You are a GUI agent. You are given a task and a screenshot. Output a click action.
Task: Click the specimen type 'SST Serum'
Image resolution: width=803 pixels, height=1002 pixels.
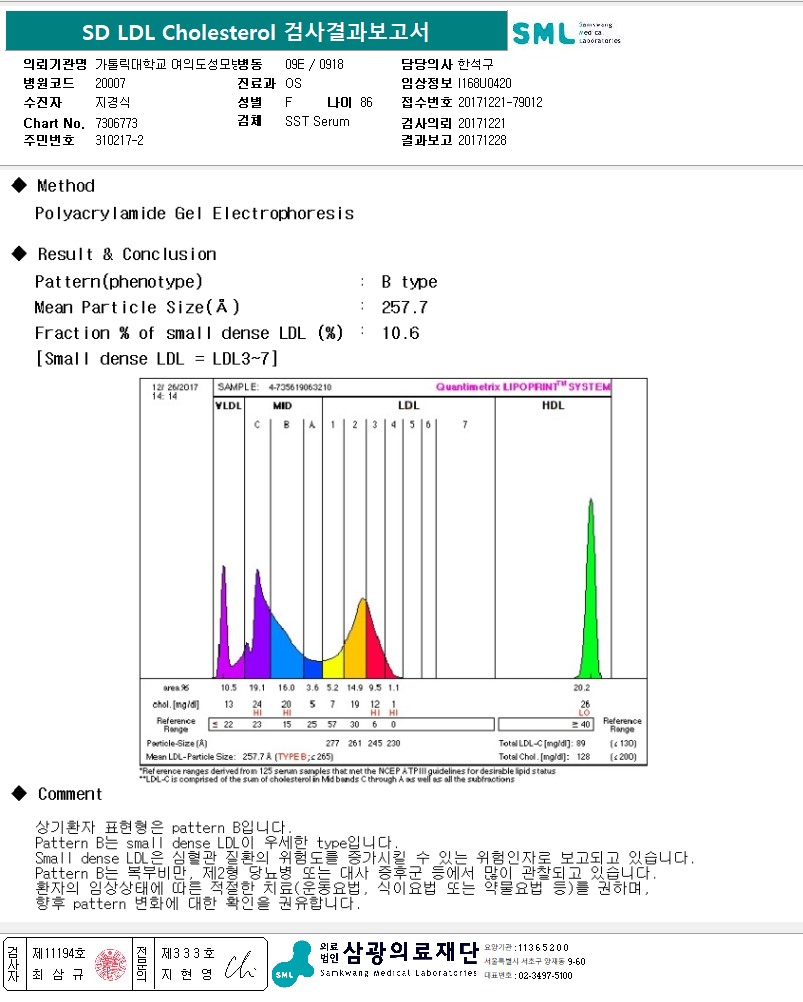[x=317, y=121]
